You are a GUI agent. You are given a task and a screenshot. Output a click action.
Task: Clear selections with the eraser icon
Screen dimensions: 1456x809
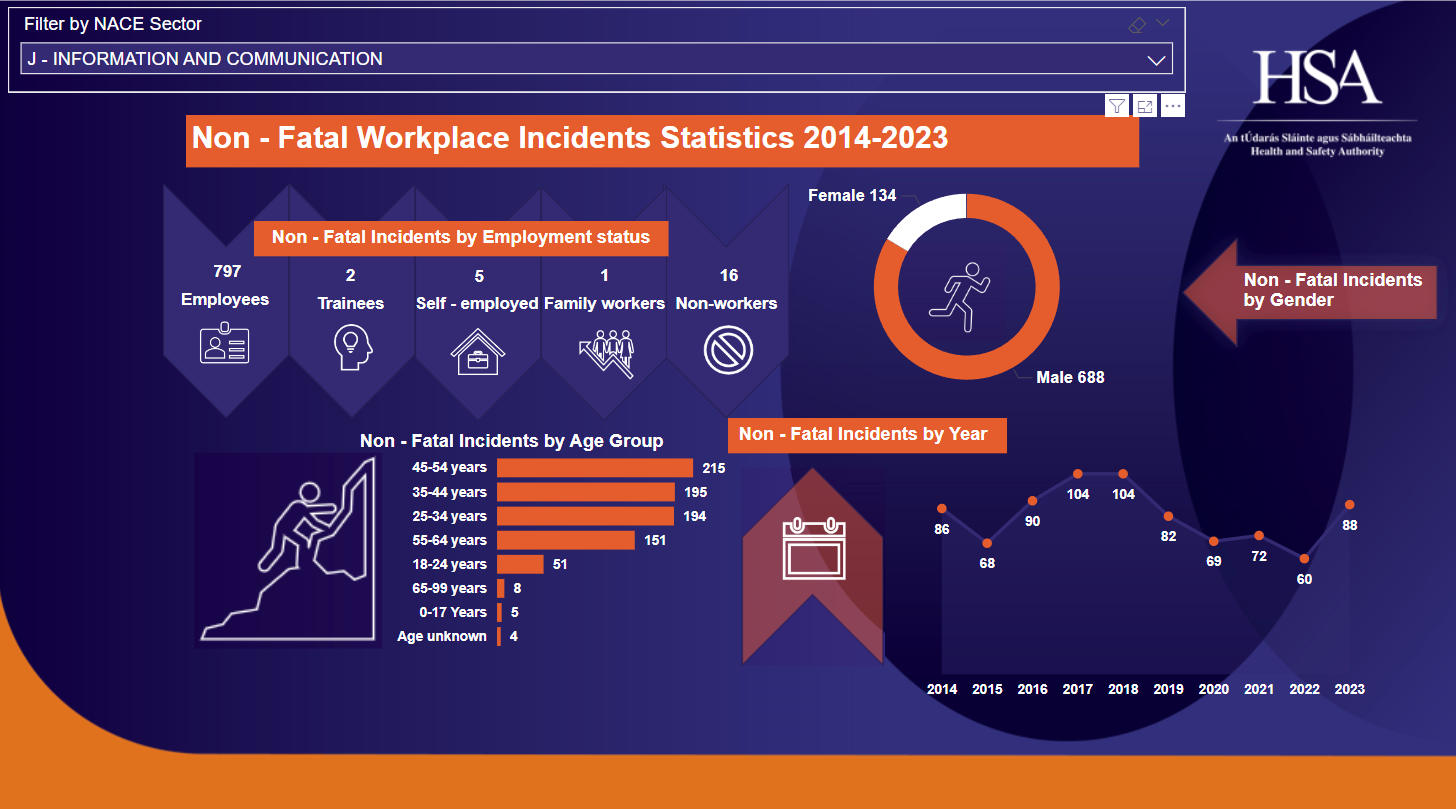point(1137,25)
